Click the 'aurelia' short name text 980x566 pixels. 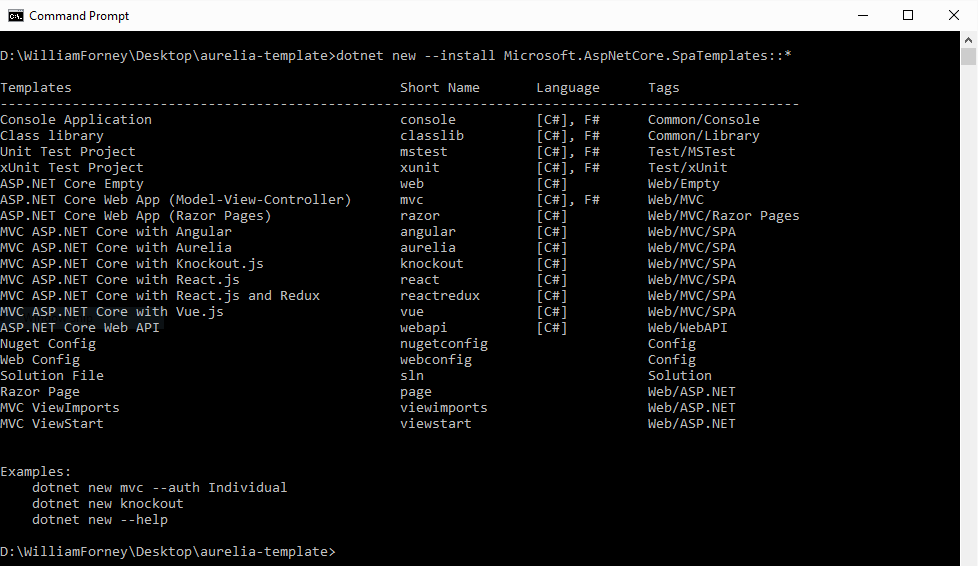[428, 247]
